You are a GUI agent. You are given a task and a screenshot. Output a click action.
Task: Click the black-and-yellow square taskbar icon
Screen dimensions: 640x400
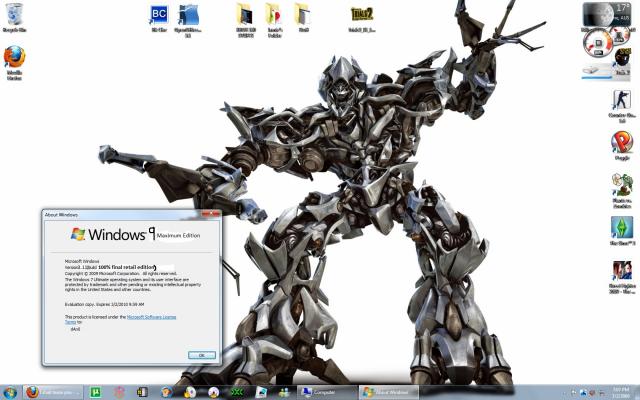[x=142, y=393]
